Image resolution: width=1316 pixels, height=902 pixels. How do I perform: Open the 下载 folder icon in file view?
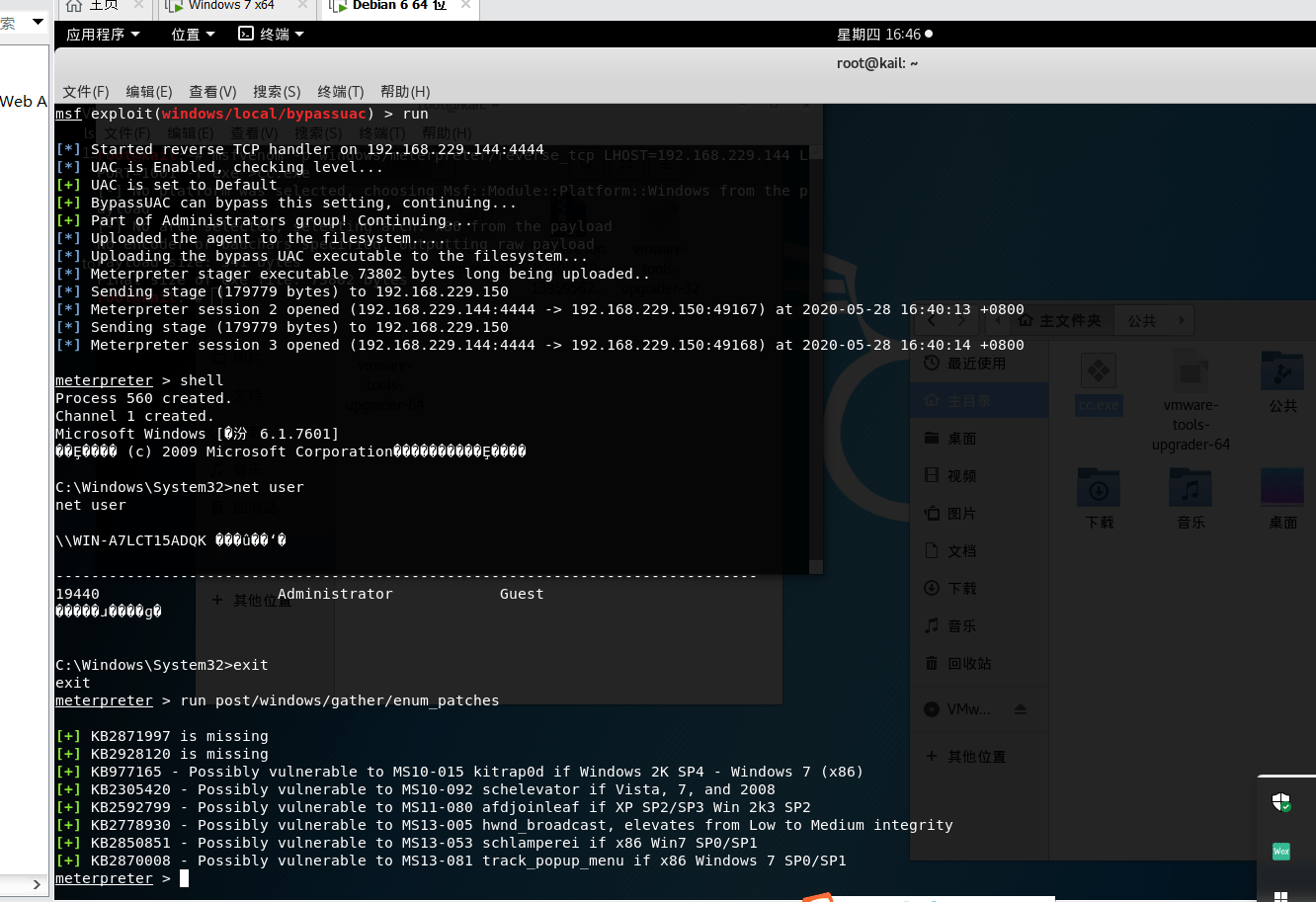tap(1099, 499)
